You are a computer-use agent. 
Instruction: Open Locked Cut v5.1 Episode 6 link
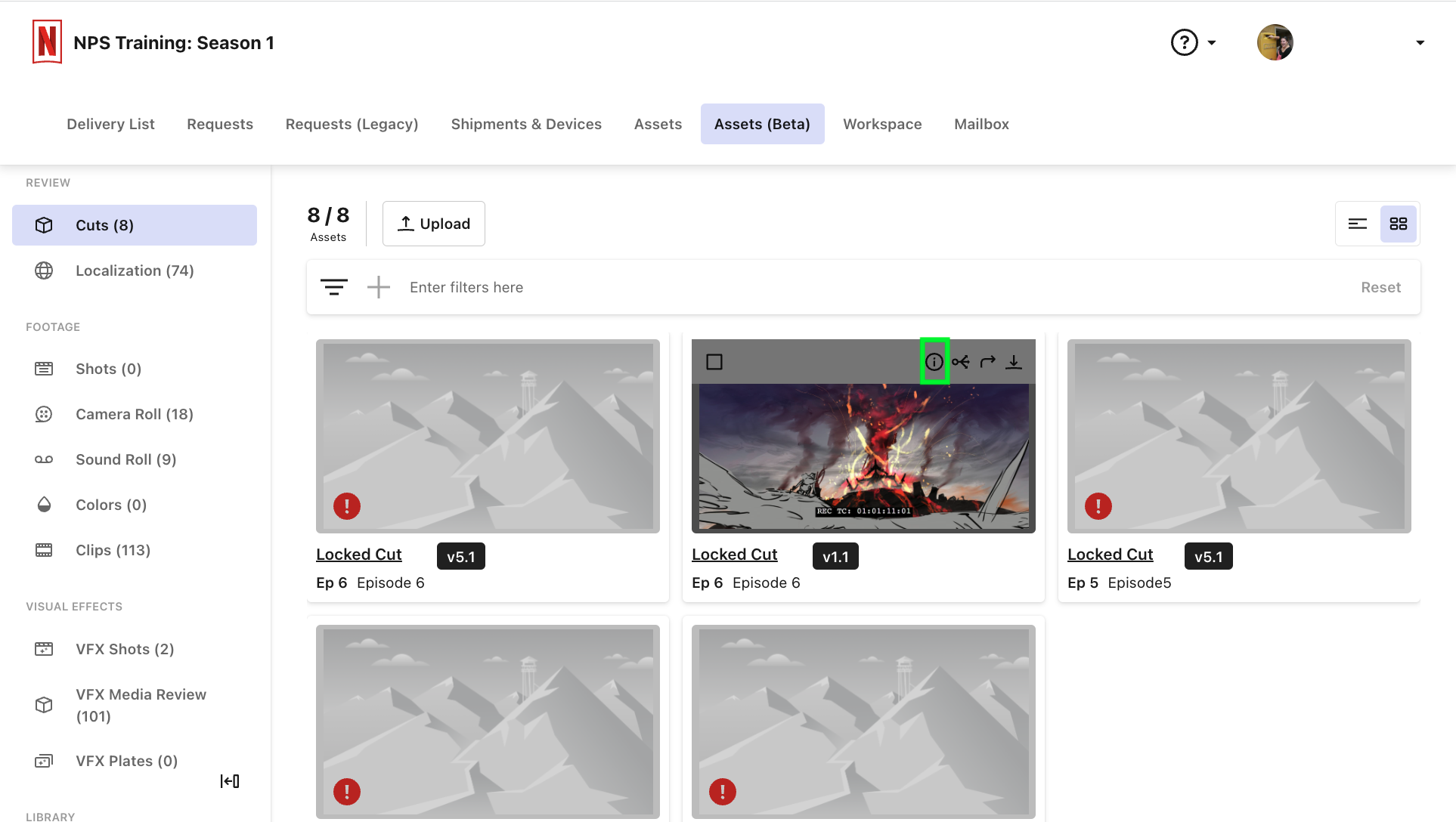(359, 555)
